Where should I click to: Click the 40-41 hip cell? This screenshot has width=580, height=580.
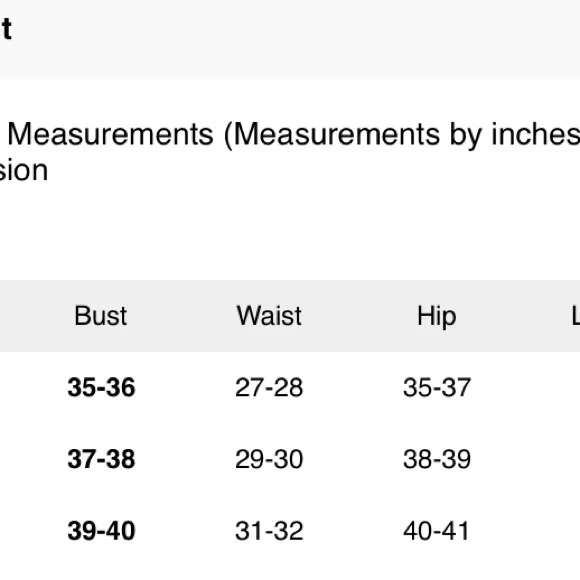coord(436,530)
